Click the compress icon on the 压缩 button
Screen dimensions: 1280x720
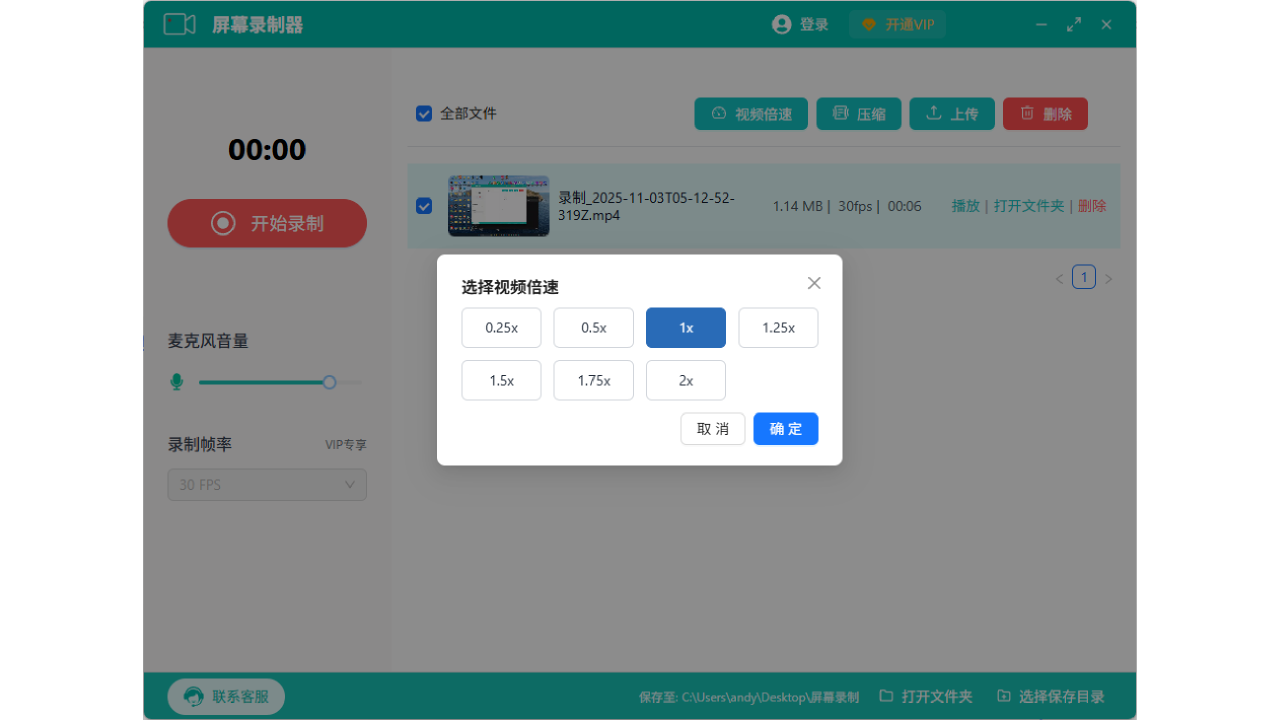pyautogui.click(x=840, y=113)
